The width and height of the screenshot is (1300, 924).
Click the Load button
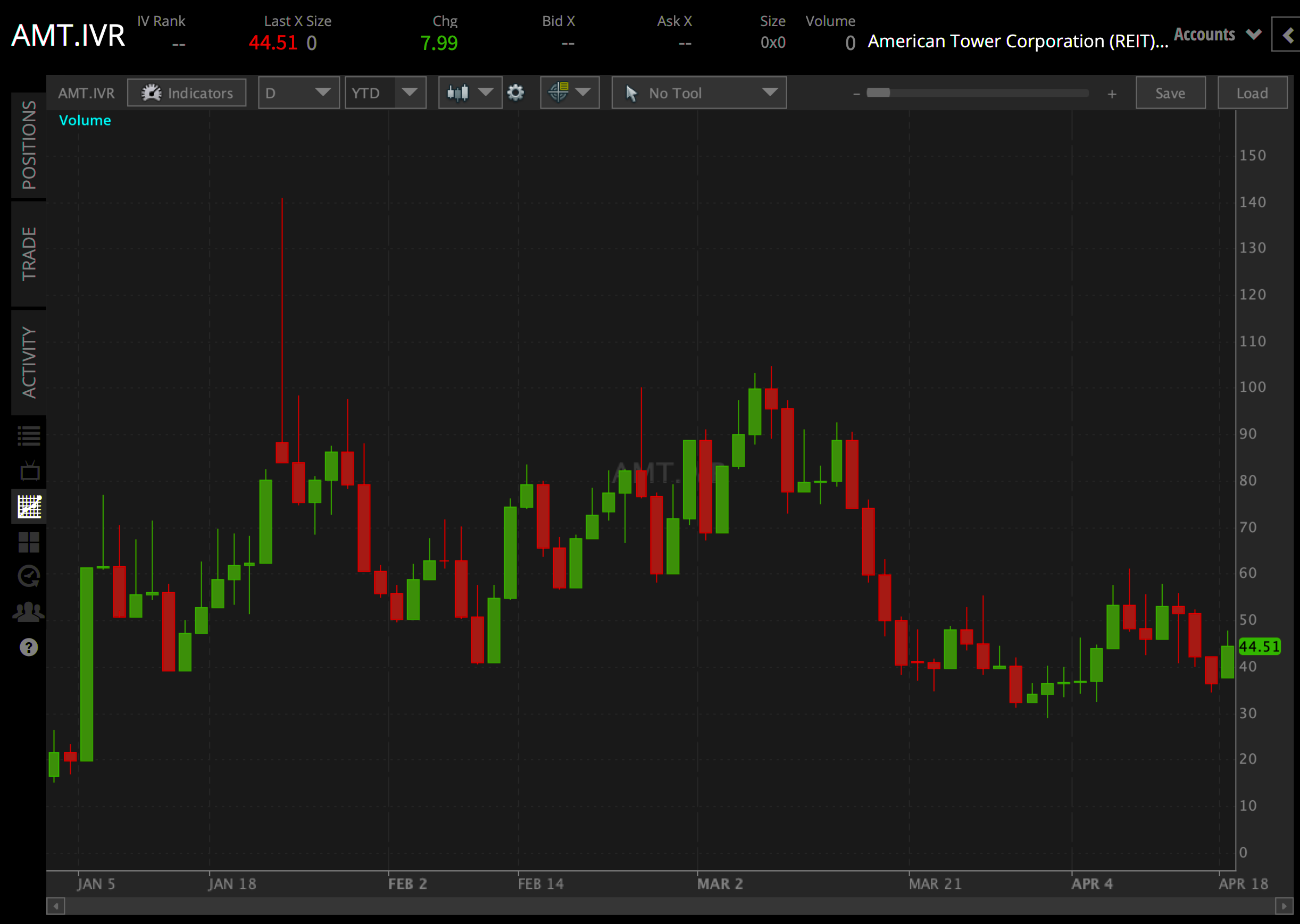(1252, 93)
